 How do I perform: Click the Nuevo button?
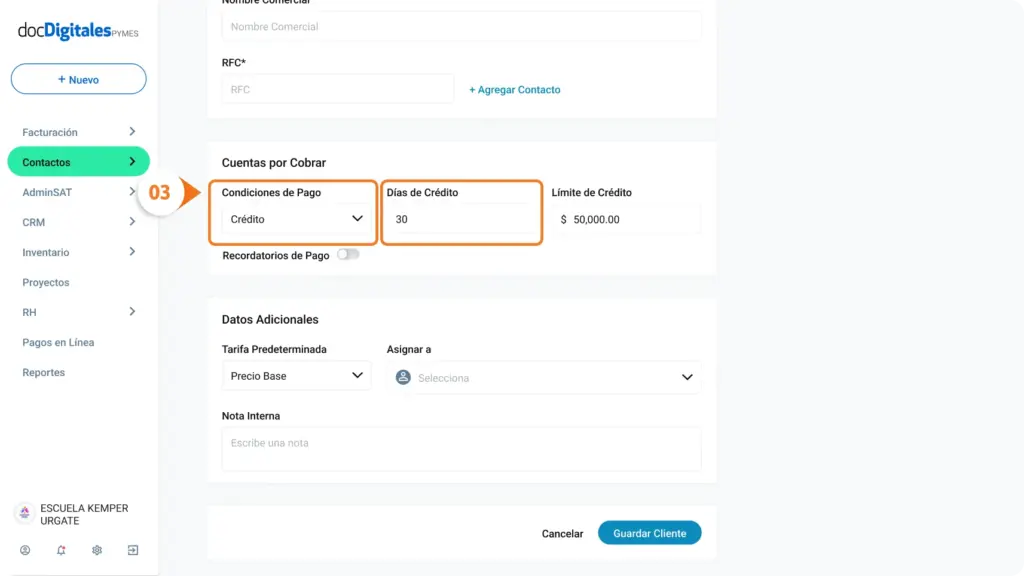coord(78,79)
